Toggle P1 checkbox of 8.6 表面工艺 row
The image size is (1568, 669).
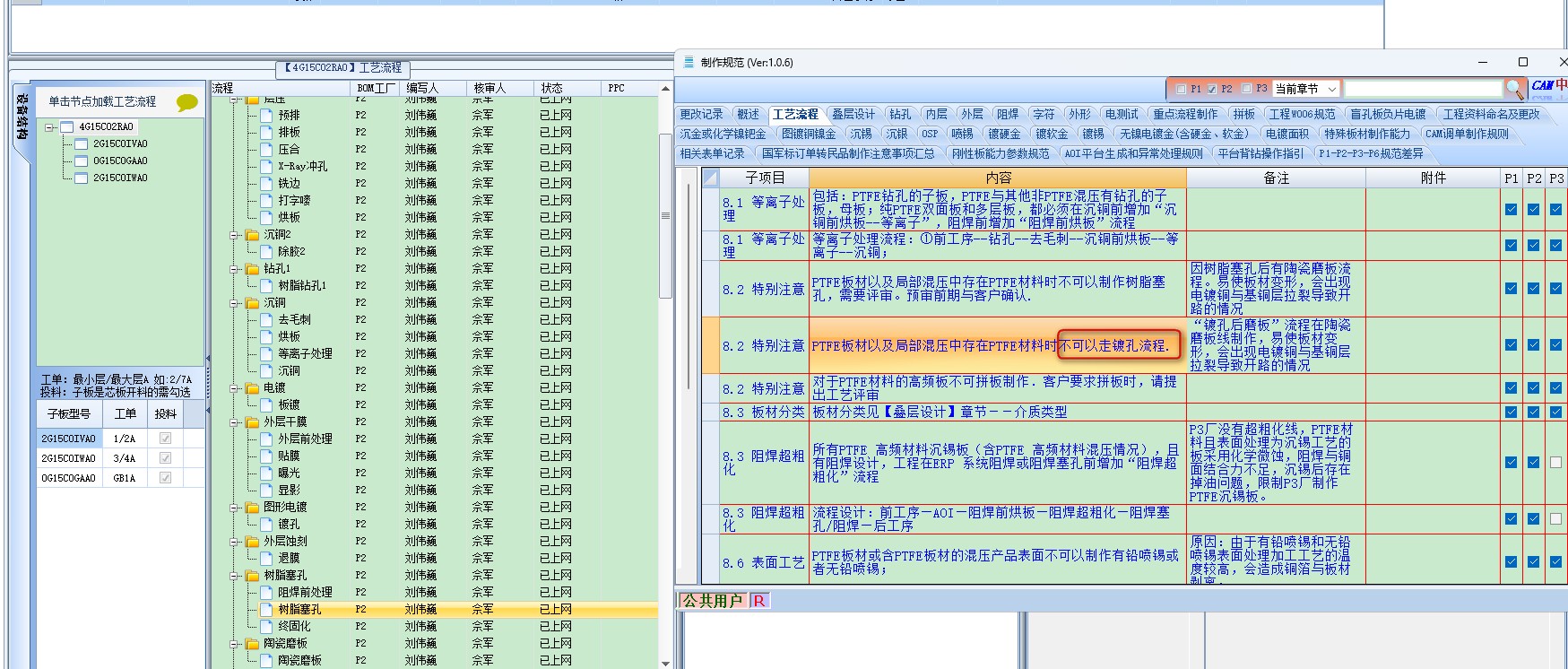(x=1512, y=561)
